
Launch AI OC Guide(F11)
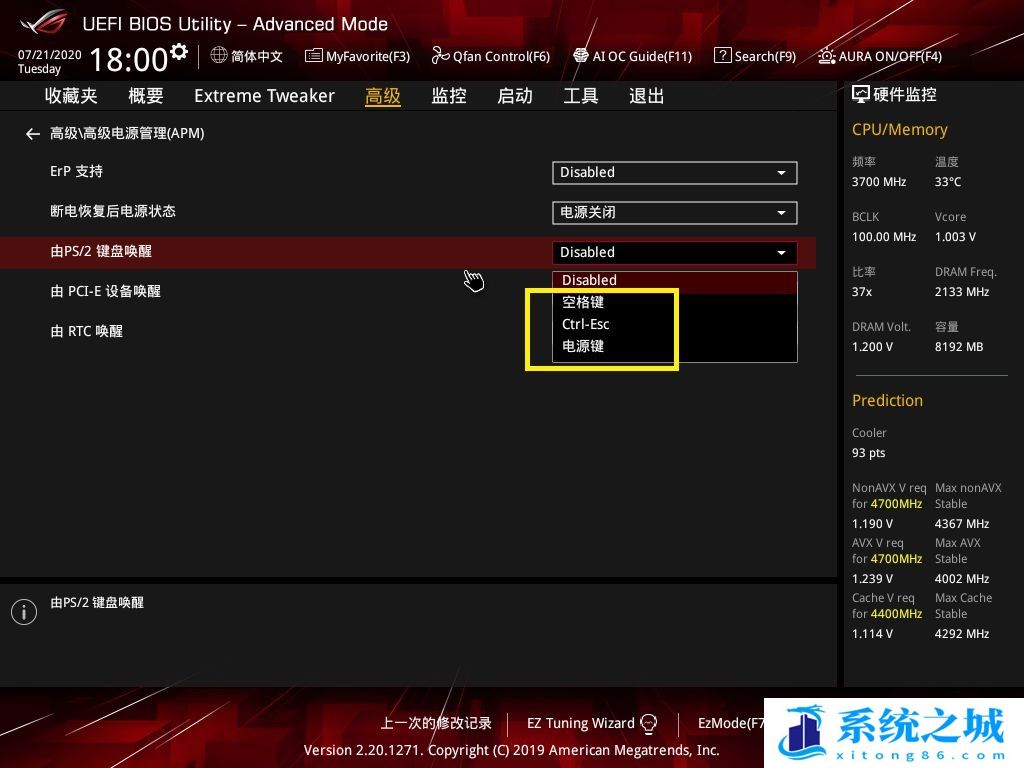642,57
